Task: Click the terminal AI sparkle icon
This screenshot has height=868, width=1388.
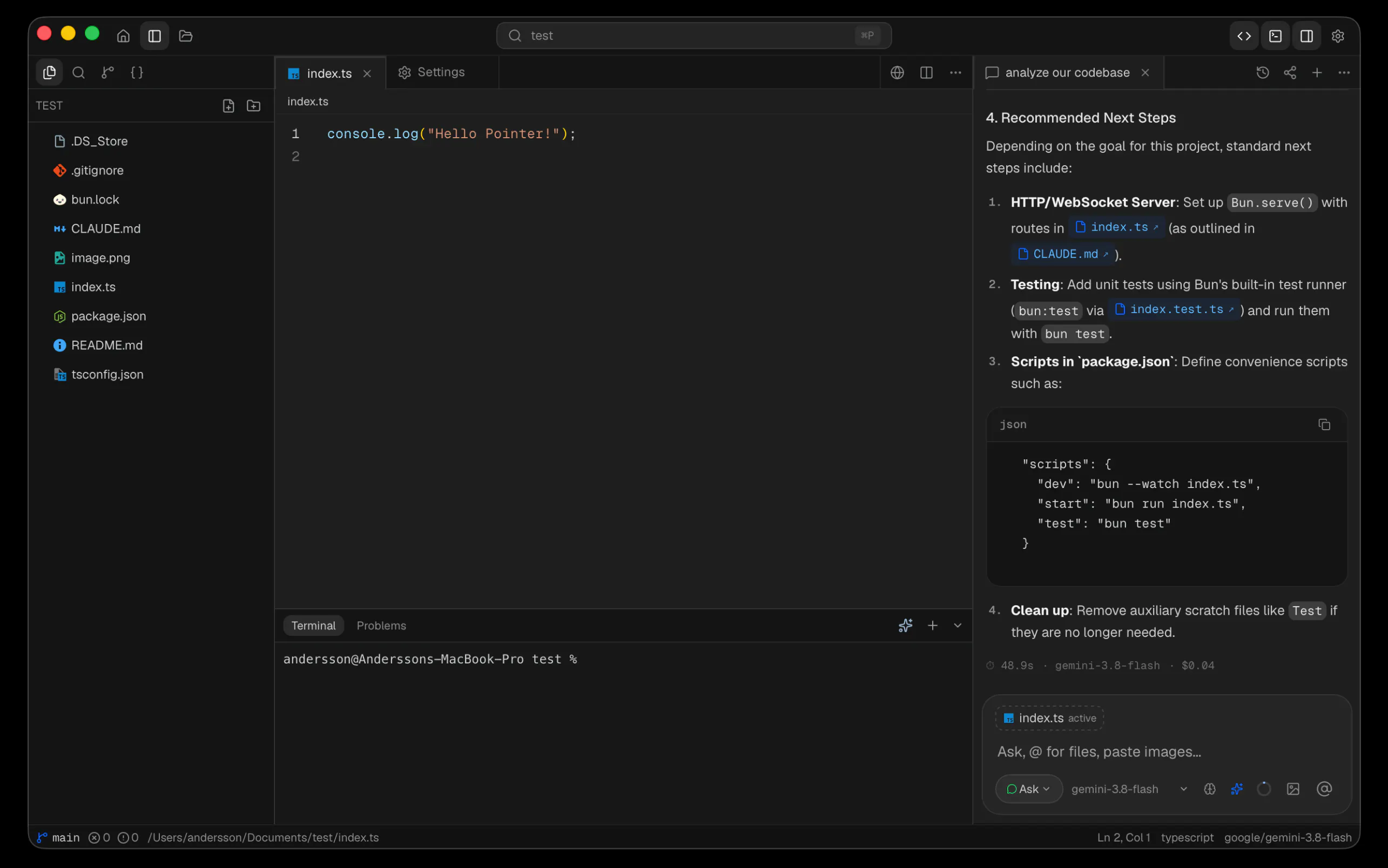Action: 906,626
